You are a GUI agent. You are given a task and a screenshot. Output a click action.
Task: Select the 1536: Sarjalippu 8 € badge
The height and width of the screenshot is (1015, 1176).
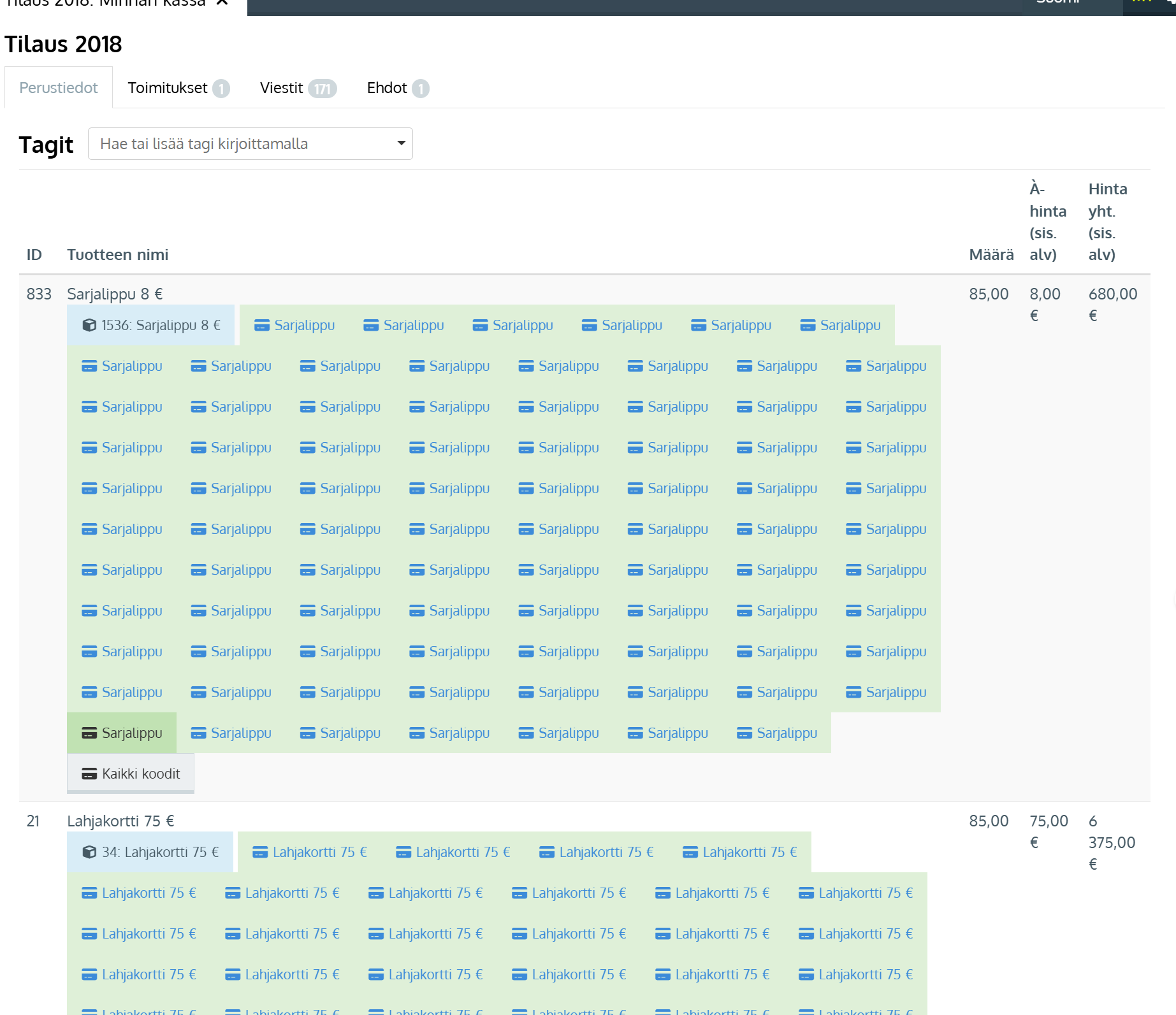click(x=151, y=326)
